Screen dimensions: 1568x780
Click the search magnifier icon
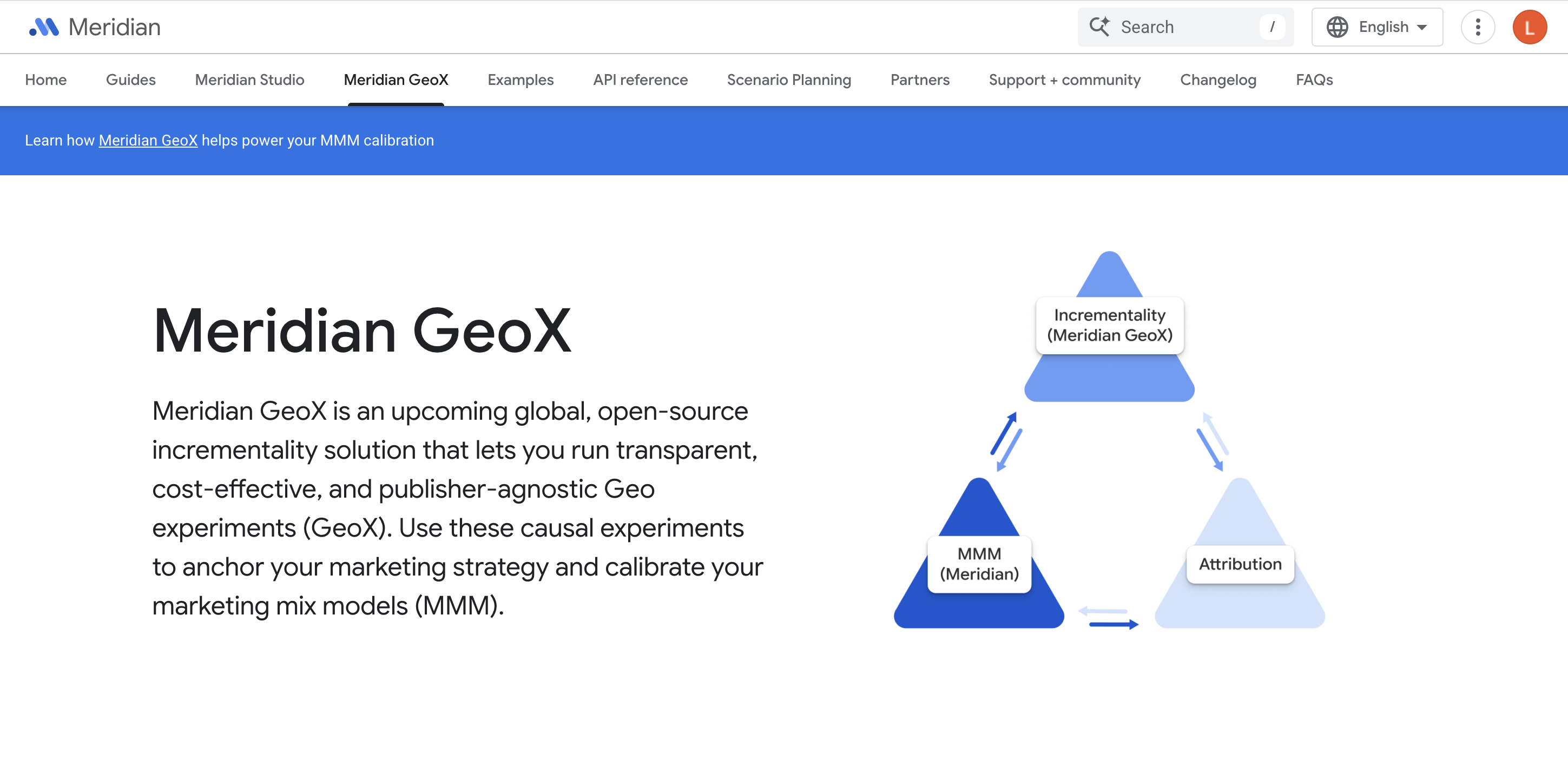(1099, 27)
